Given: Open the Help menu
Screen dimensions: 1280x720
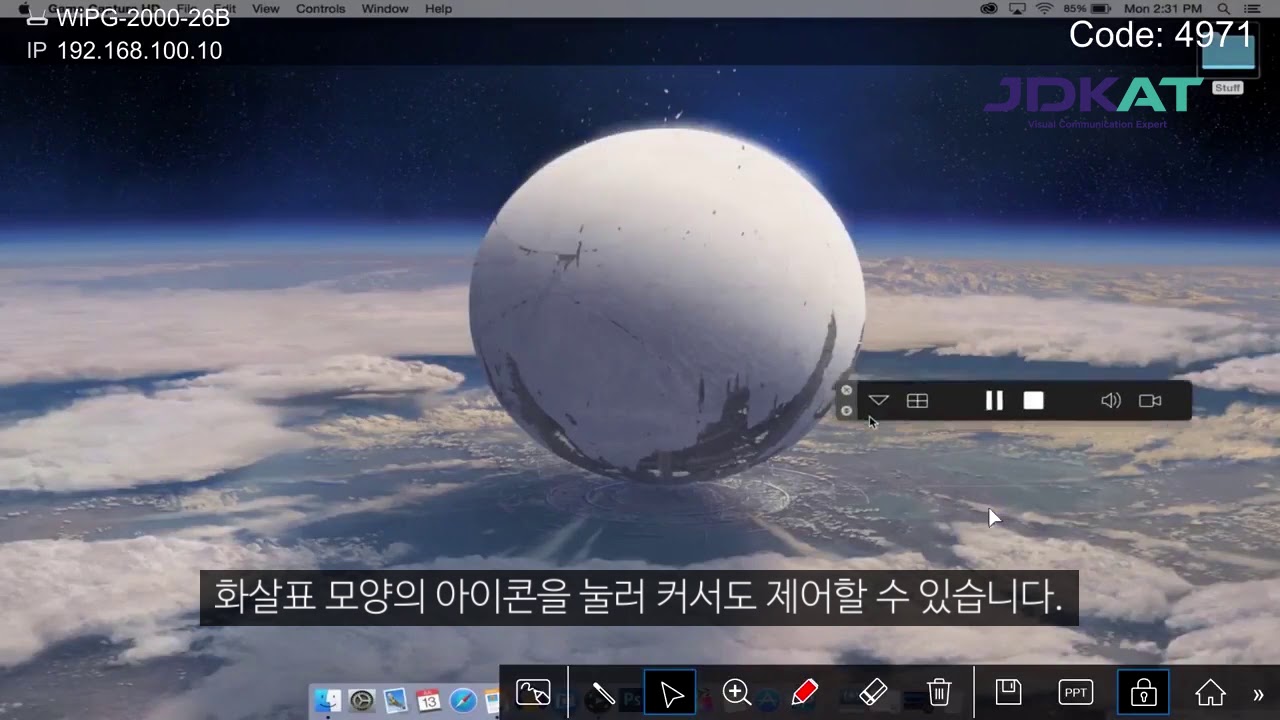Looking at the screenshot, I should [x=439, y=9].
